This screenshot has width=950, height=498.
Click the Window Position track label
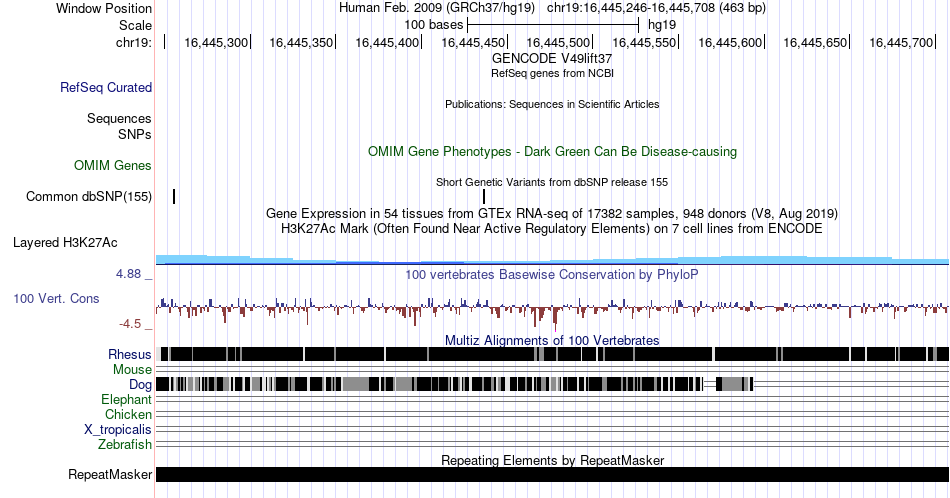(x=104, y=8)
